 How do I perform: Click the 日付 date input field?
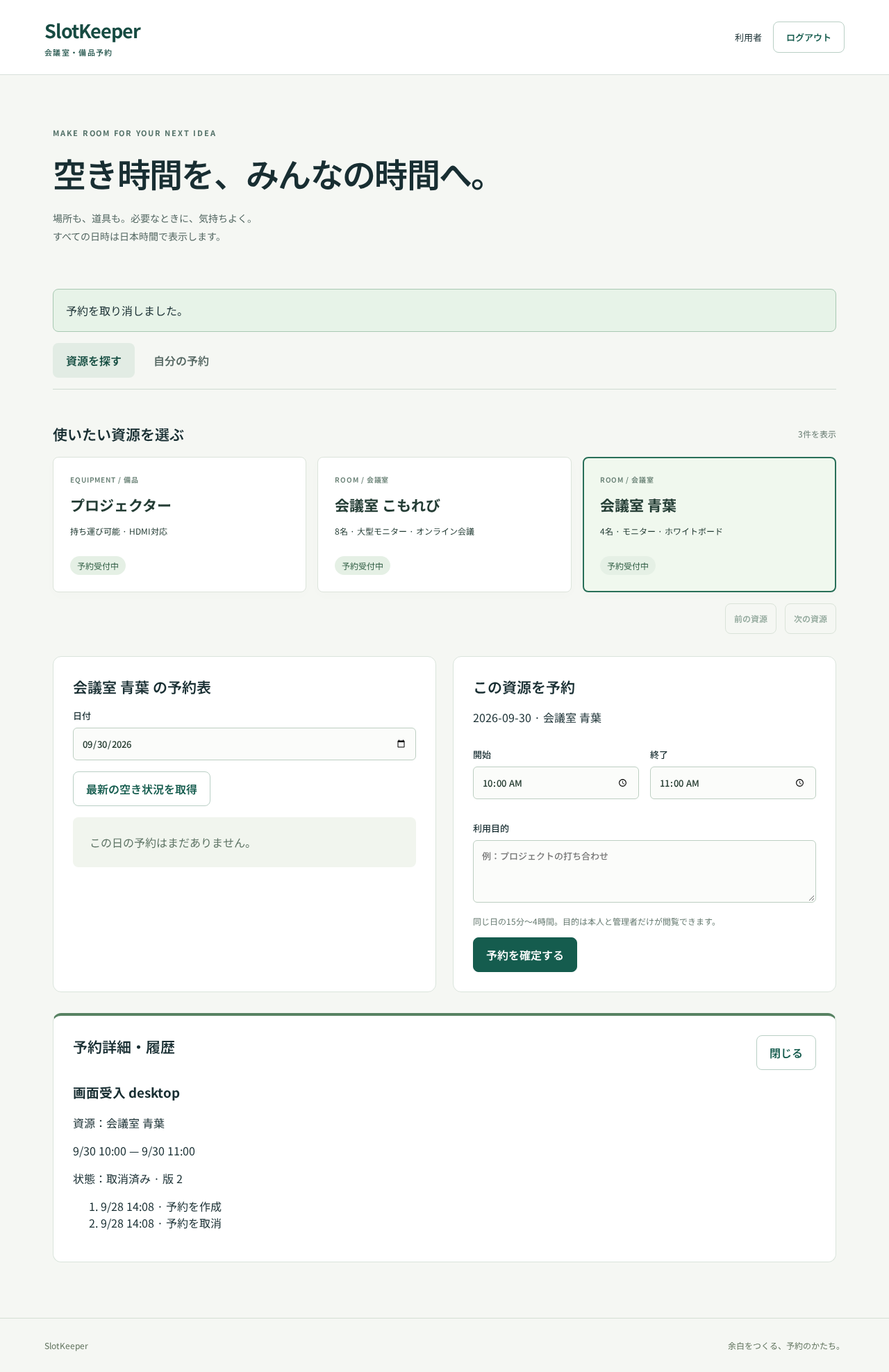[x=244, y=744]
